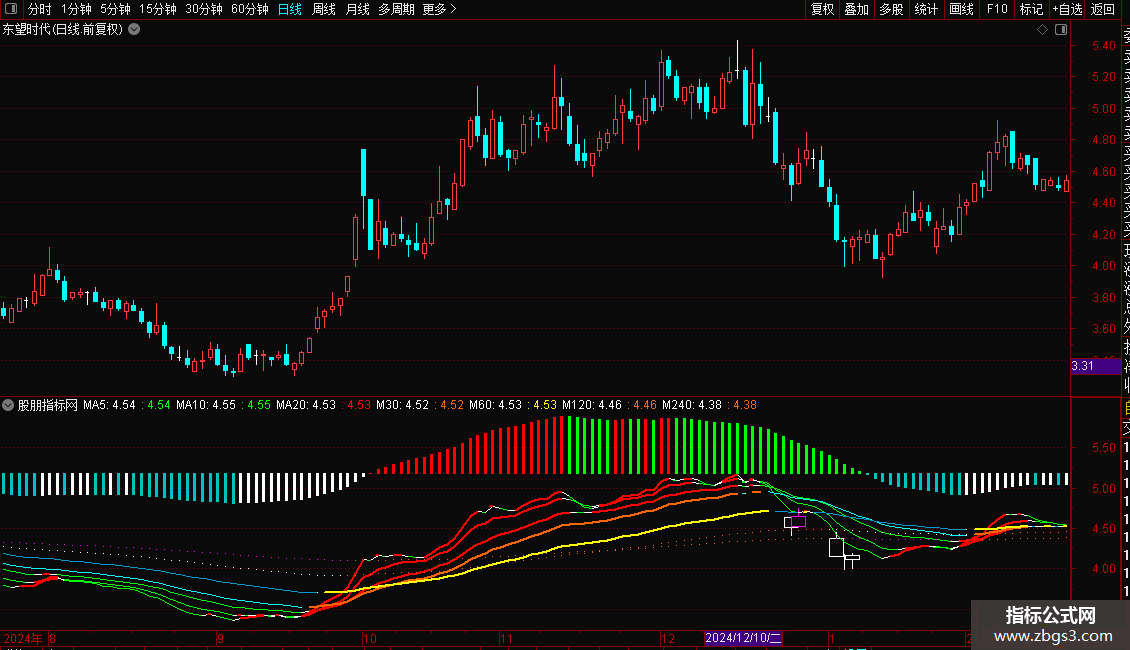
Task: Click the 返回 back button
Action: click(1103, 9)
